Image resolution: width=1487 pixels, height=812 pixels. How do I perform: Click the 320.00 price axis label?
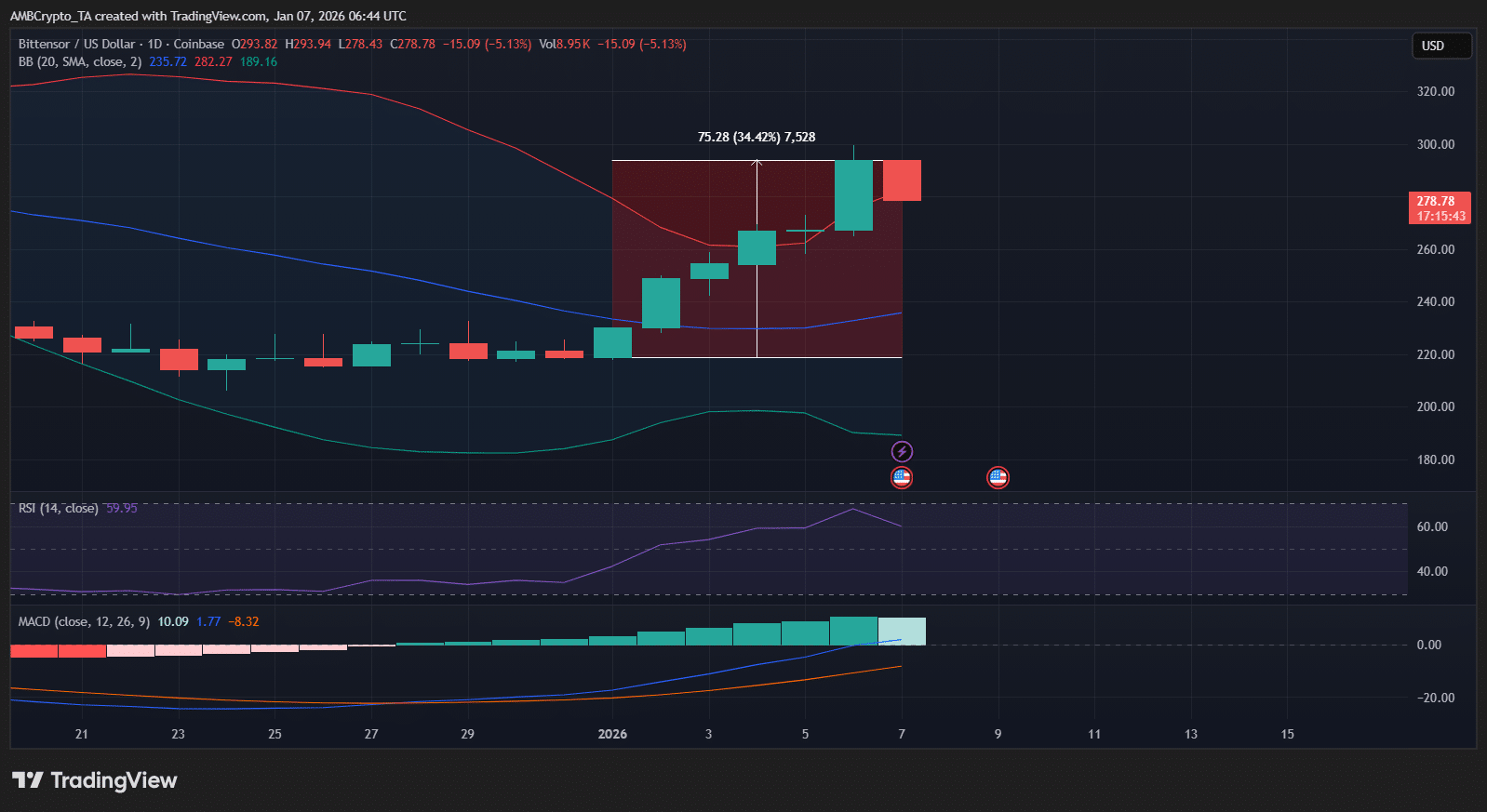1435,91
